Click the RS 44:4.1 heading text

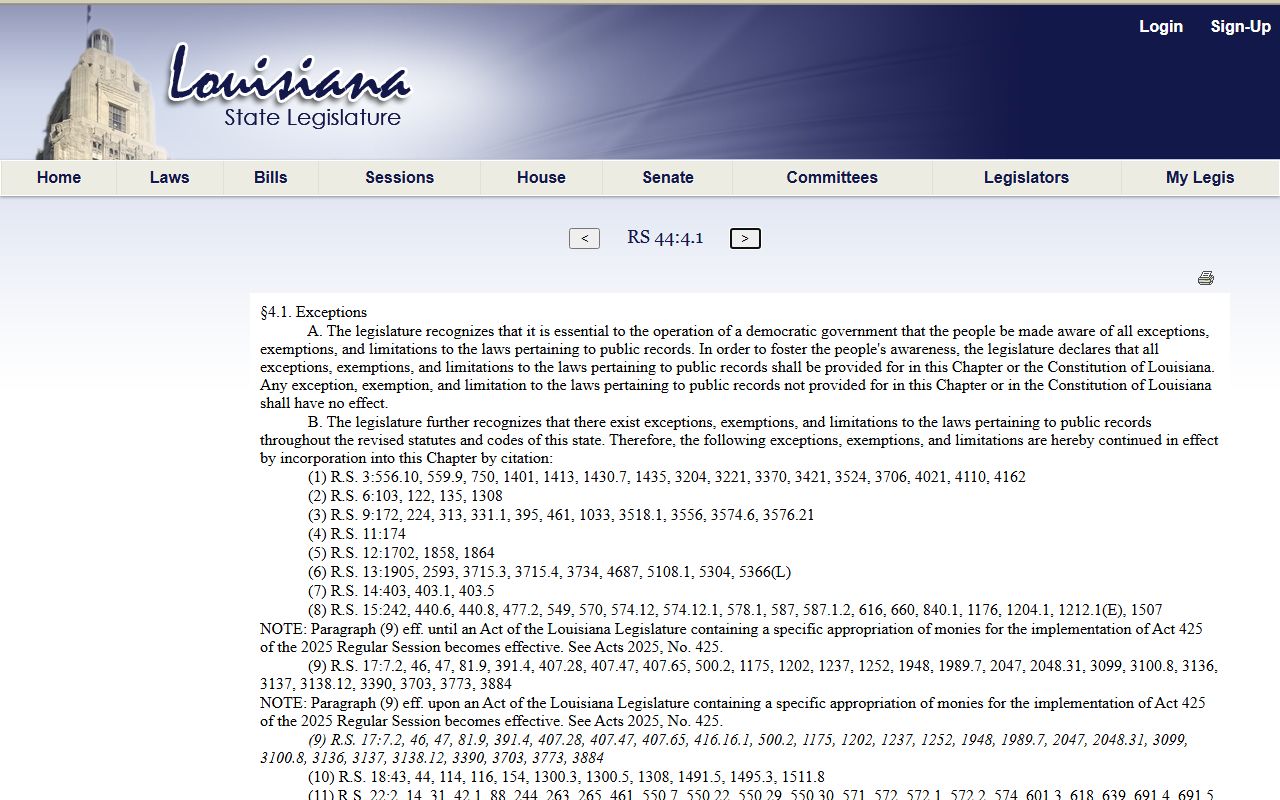click(x=665, y=238)
